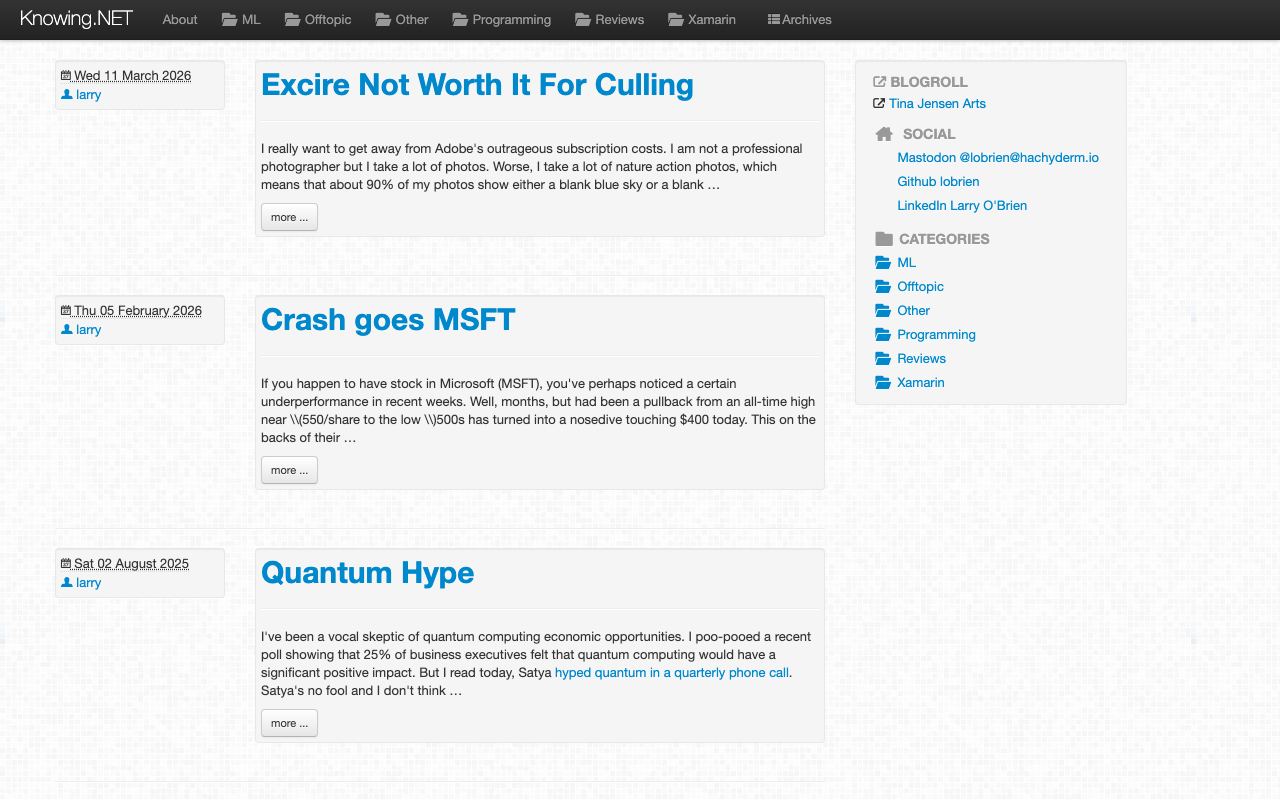1280x800 pixels.
Task: Click the date 'Sat 02 August 2025'
Action: (x=131, y=563)
